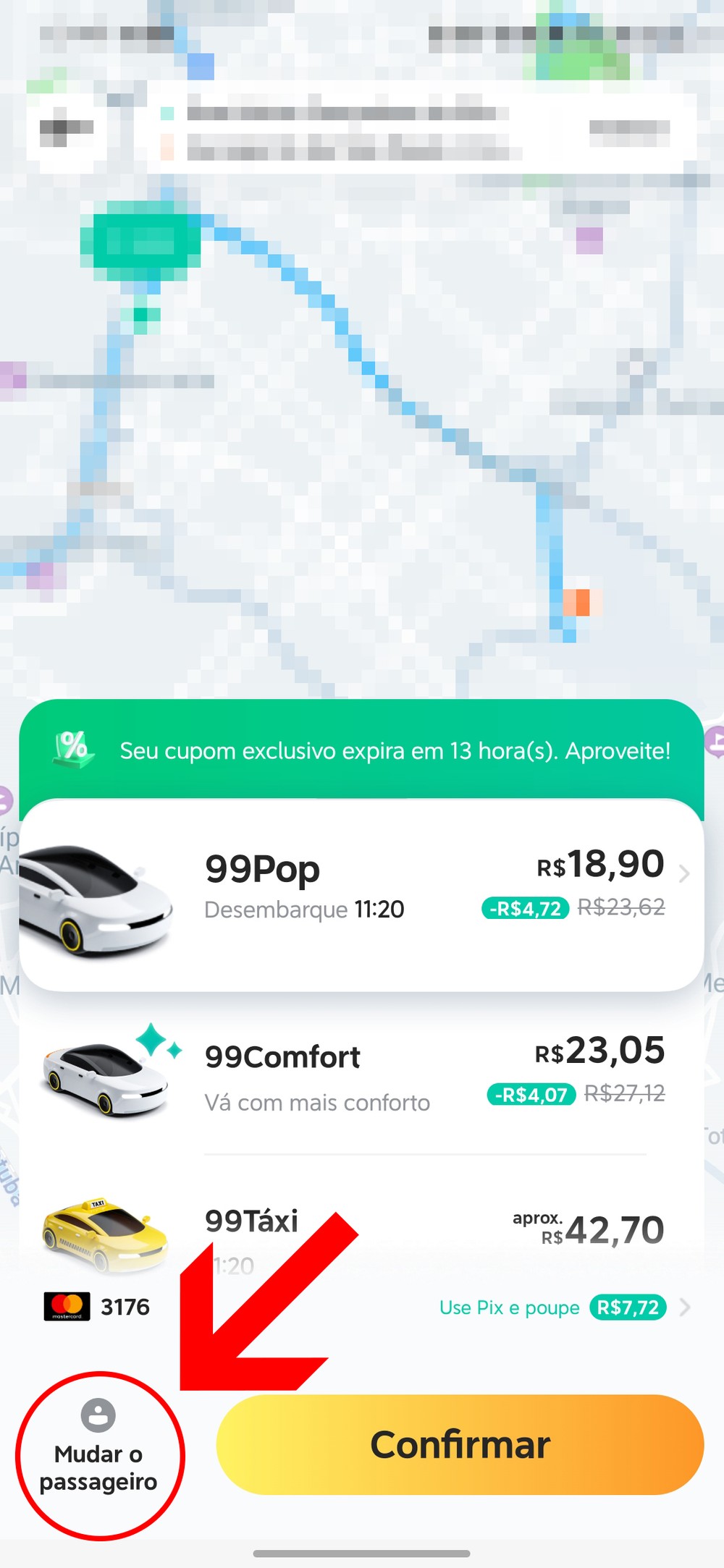Expand 99Pop price details chevron
This screenshot has width=724, height=1568.
(684, 874)
